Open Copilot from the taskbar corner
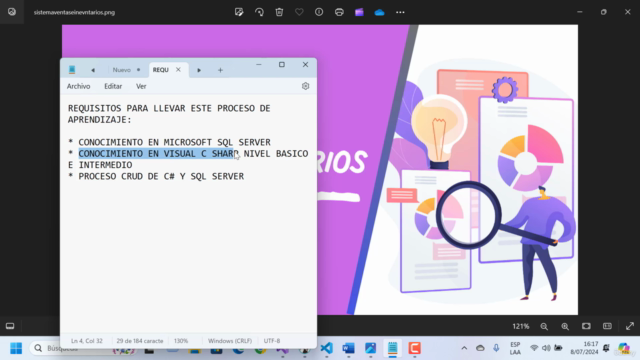The image size is (640, 360). coord(624,348)
